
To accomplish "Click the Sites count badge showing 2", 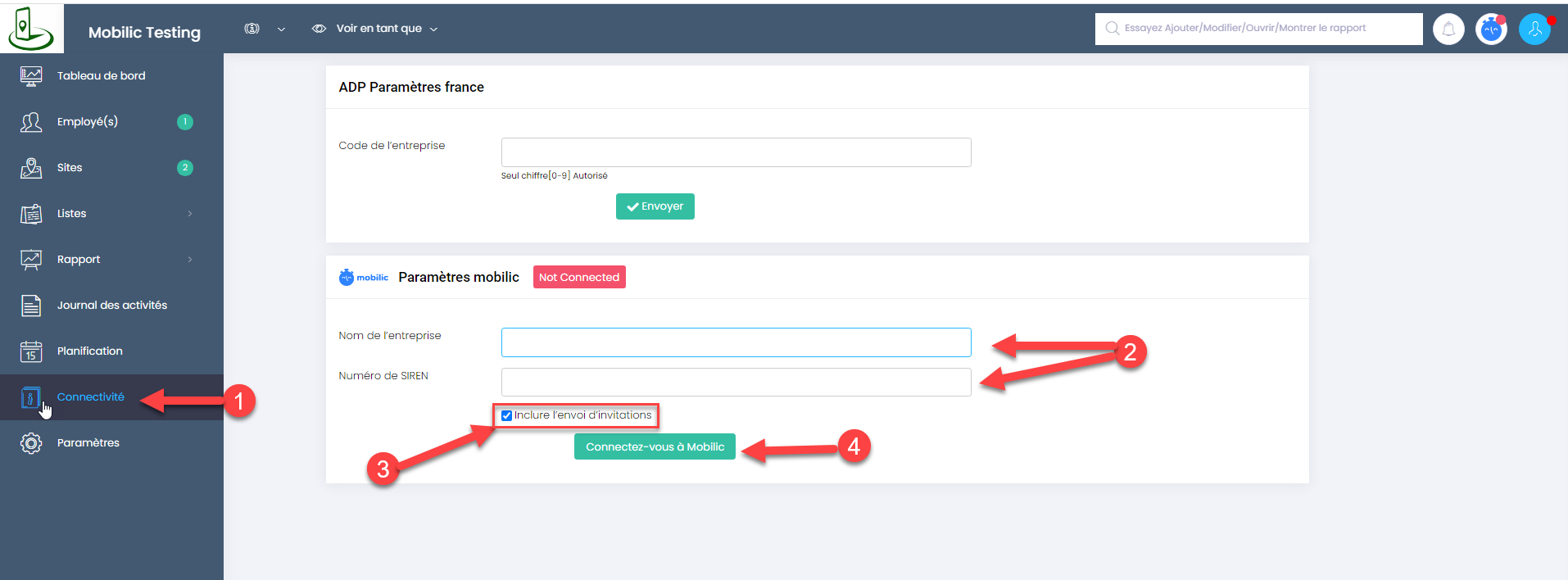I will [x=185, y=168].
